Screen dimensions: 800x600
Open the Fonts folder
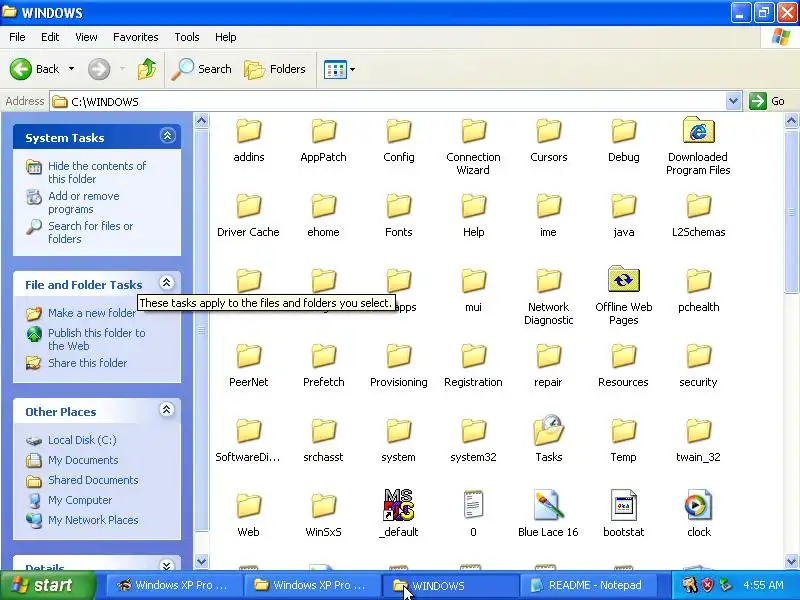(x=398, y=216)
